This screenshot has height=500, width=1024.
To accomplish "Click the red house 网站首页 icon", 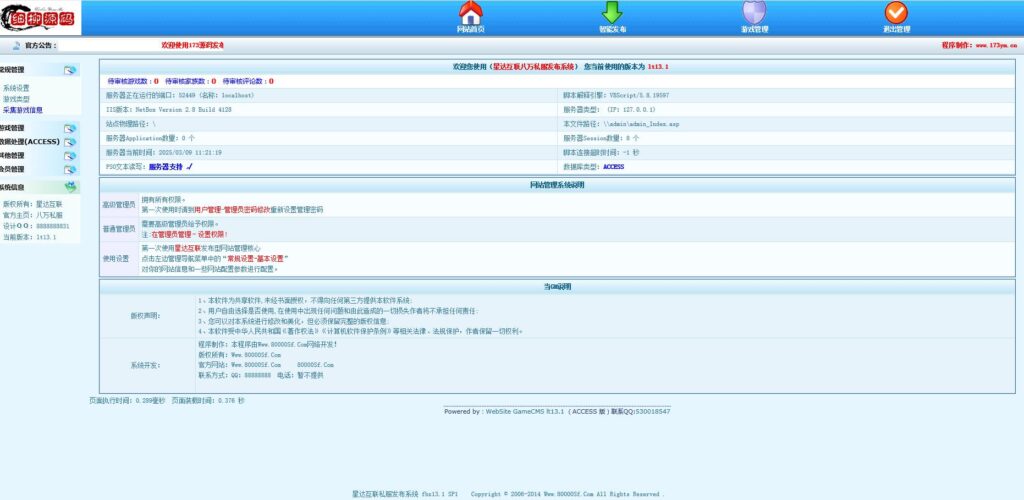I will pyautogui.click(x=470, y=13).
